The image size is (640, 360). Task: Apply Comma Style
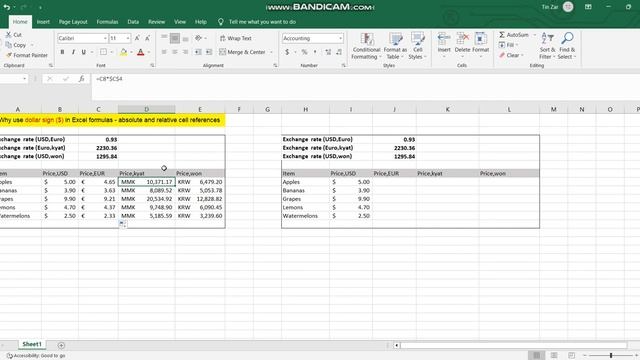point(315,52)
